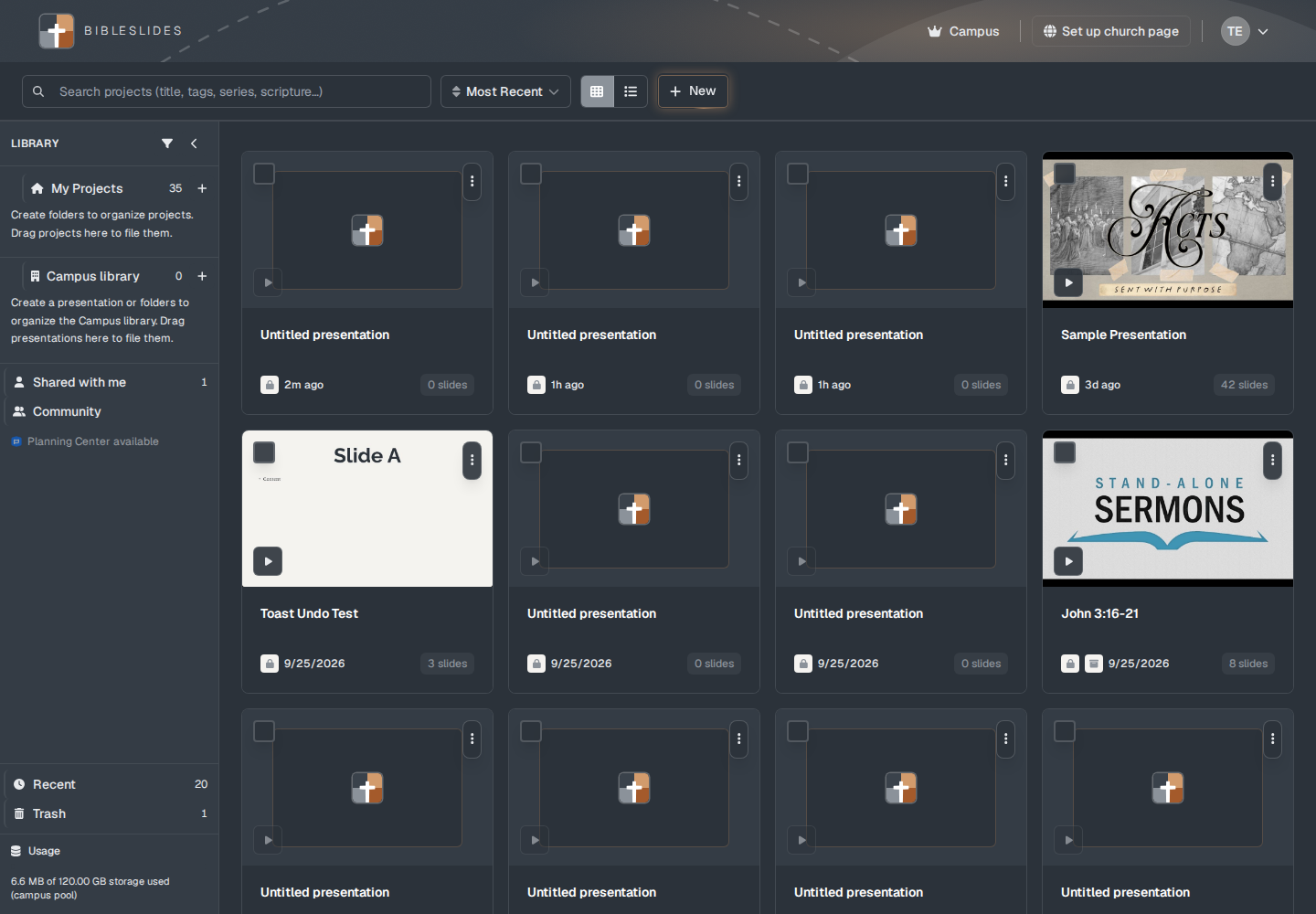Screen dimensions: 1316x914
Task: Click the New project button
Action: point(693,91)
